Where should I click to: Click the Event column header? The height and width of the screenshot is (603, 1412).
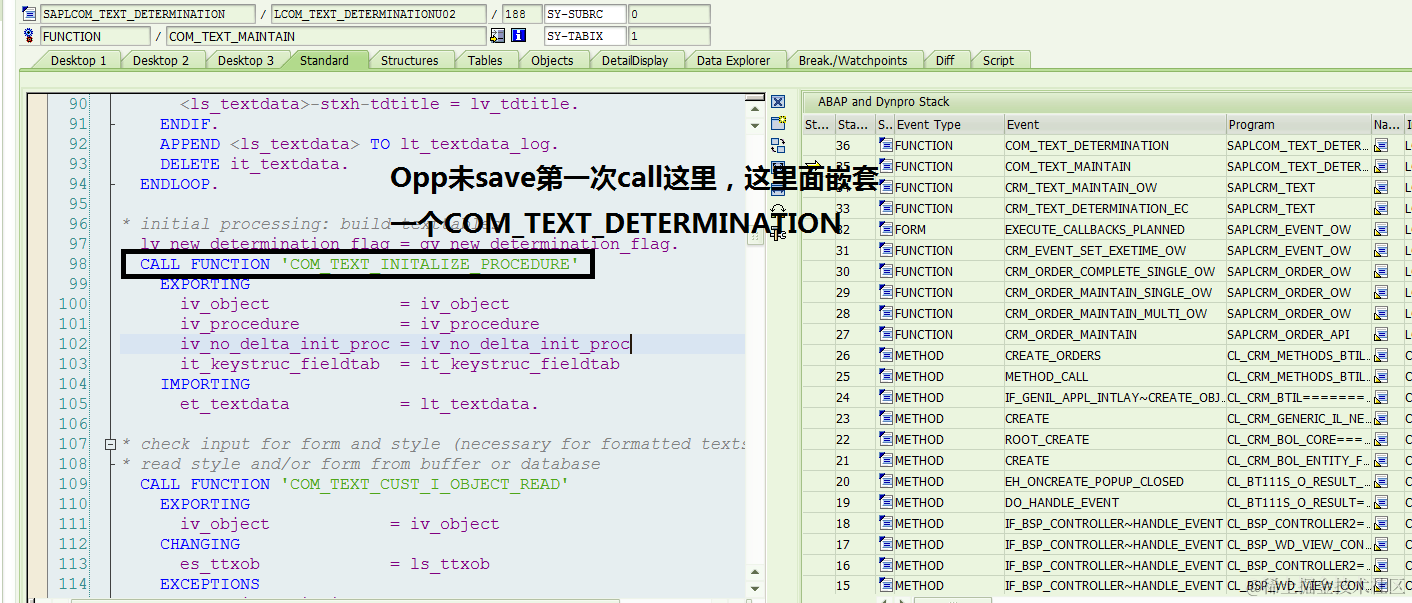click(x=1114, y=125)
